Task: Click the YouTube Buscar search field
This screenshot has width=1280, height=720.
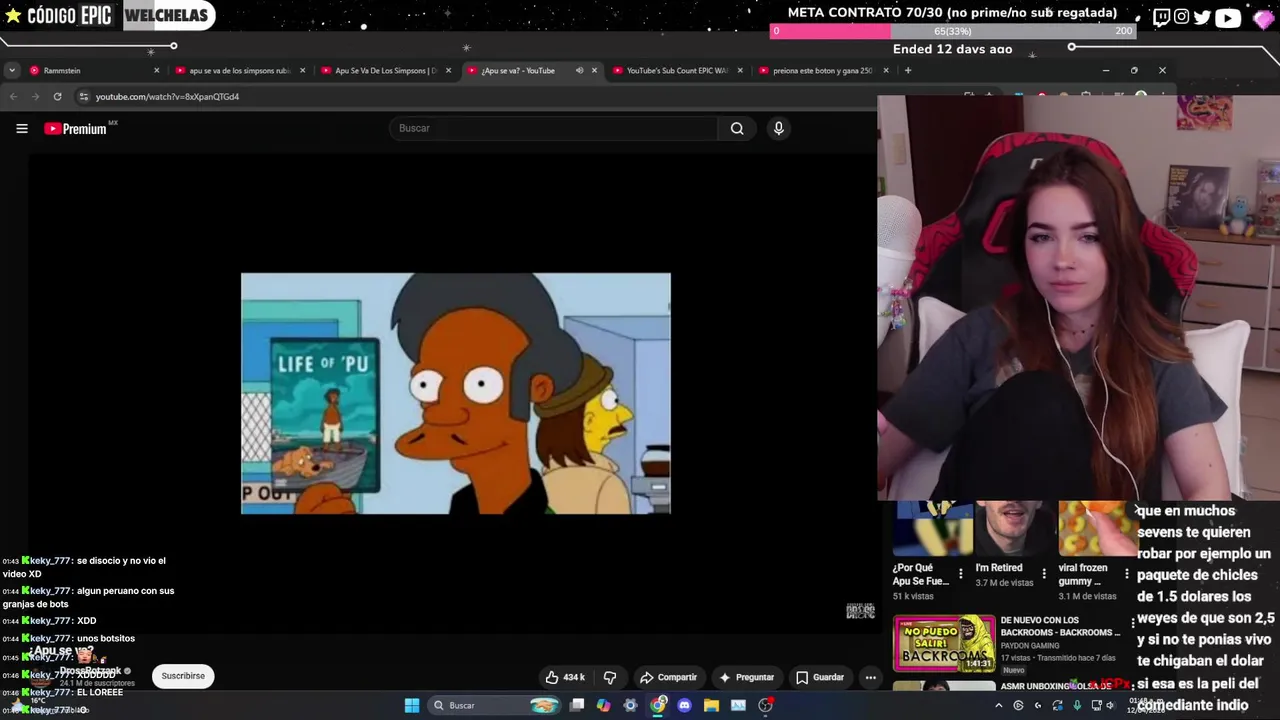Action: pyautogui.click(x=553, y=128)
